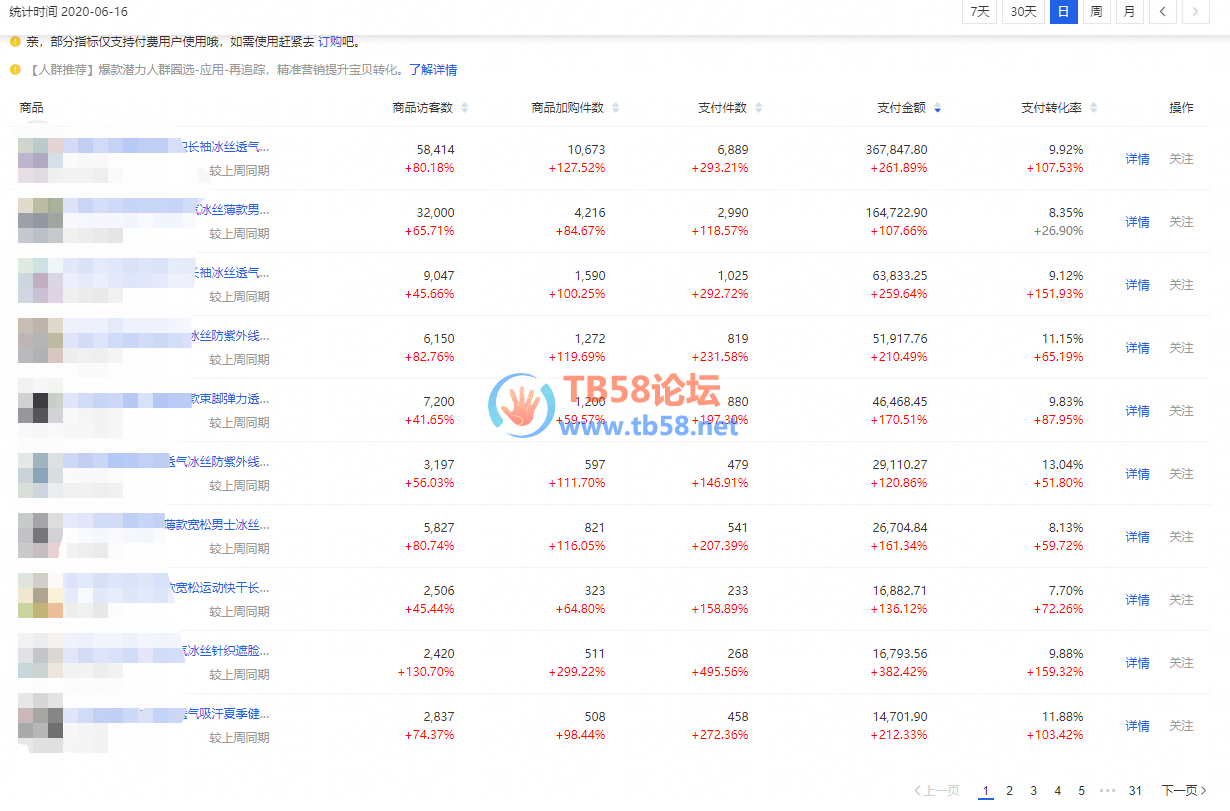The height and width of the screenshot is (811, 1230).
Task: Select the 7天 time range
Action: pyautogui.click(x=980, y=12)
